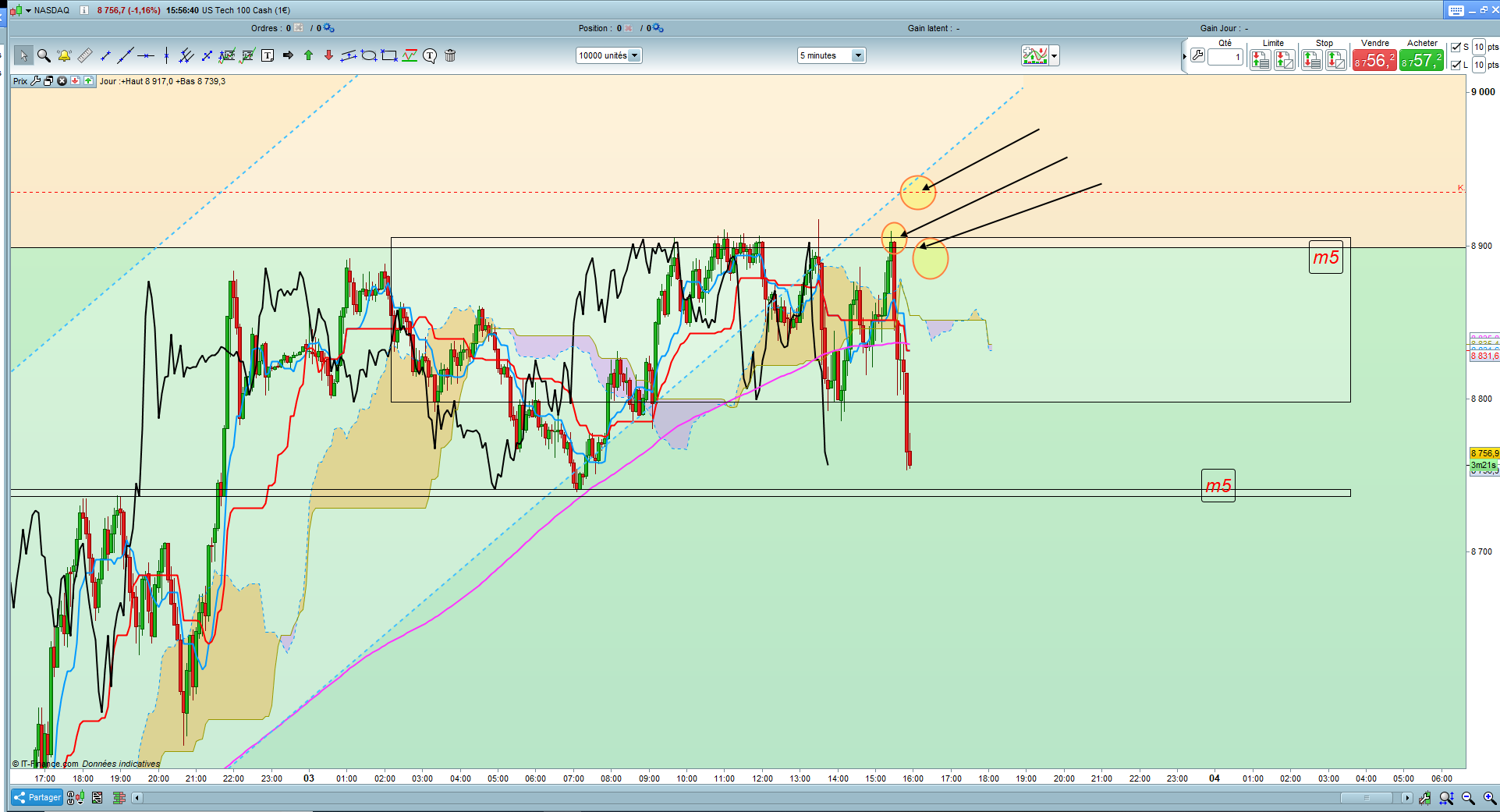
Task: Toggle the L limit checkbox
Action: point(1456,65)
